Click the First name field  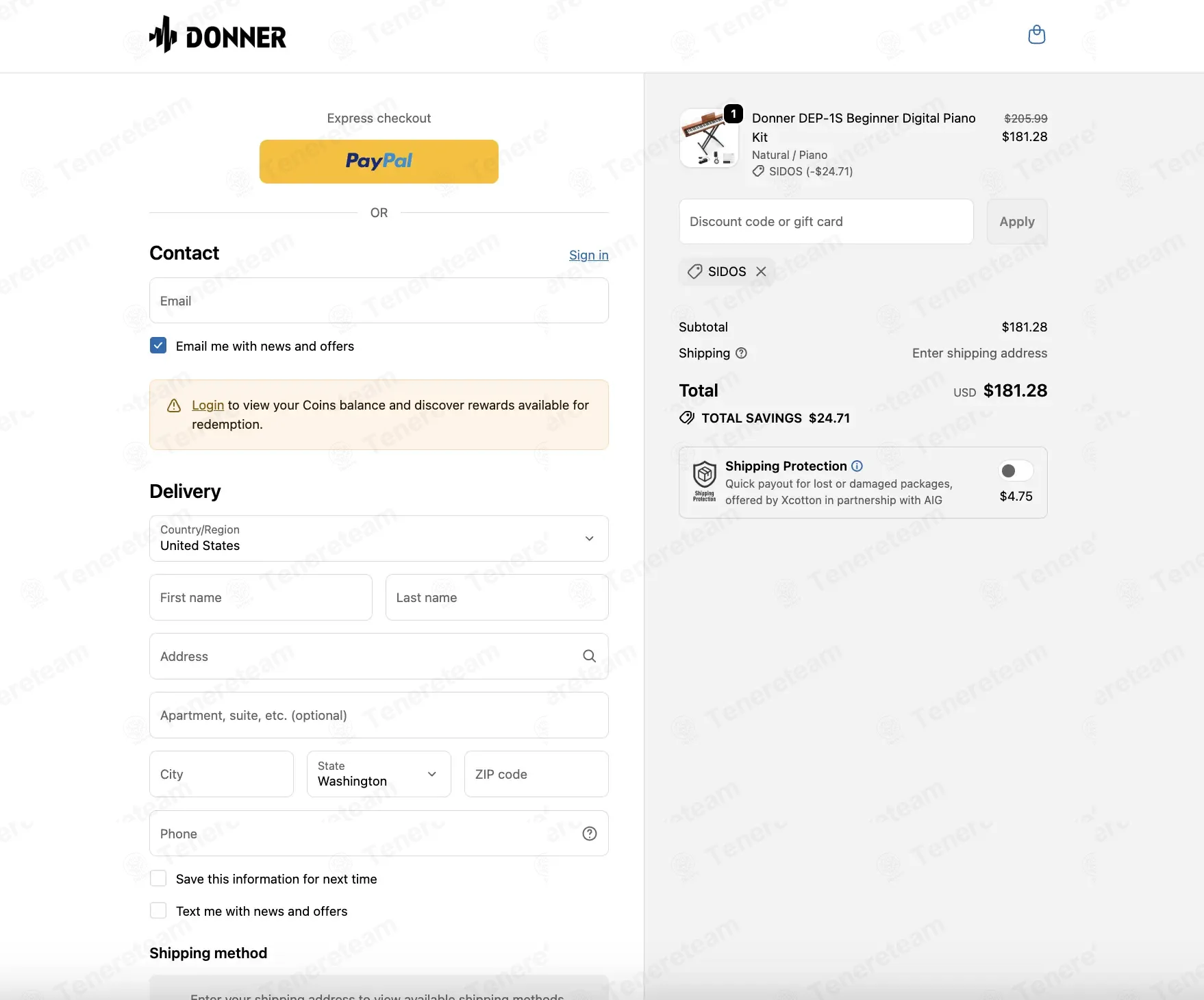261,597
